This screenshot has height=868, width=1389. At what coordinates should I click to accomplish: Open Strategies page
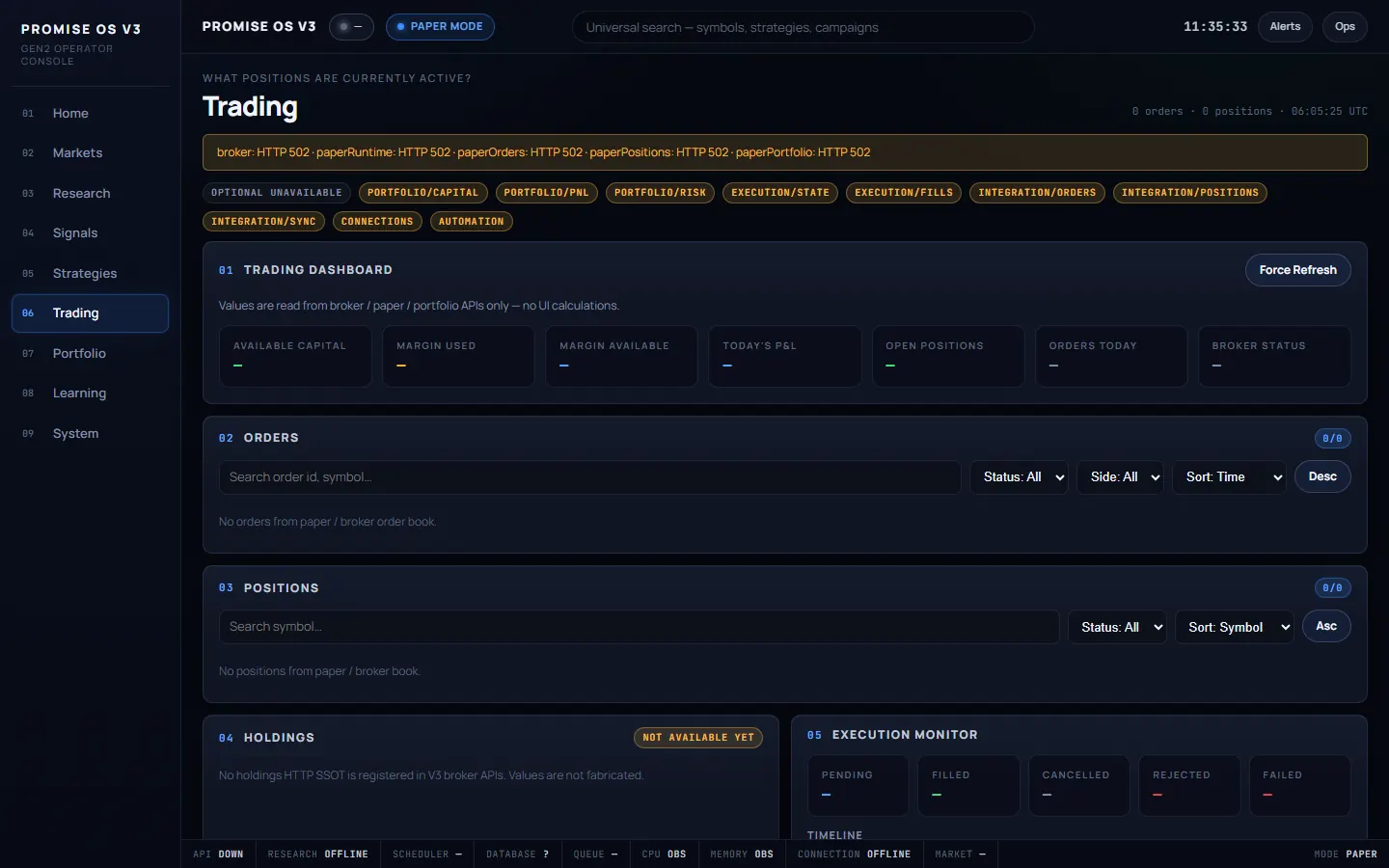coord(90,273)
